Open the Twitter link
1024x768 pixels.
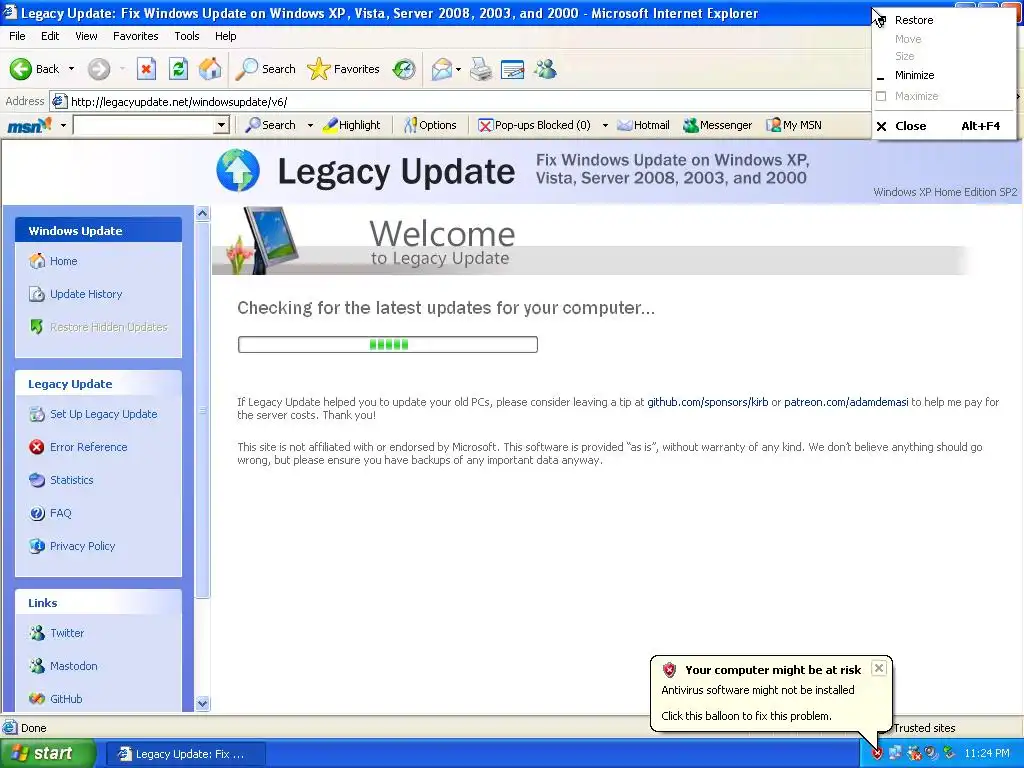point(56,633)
